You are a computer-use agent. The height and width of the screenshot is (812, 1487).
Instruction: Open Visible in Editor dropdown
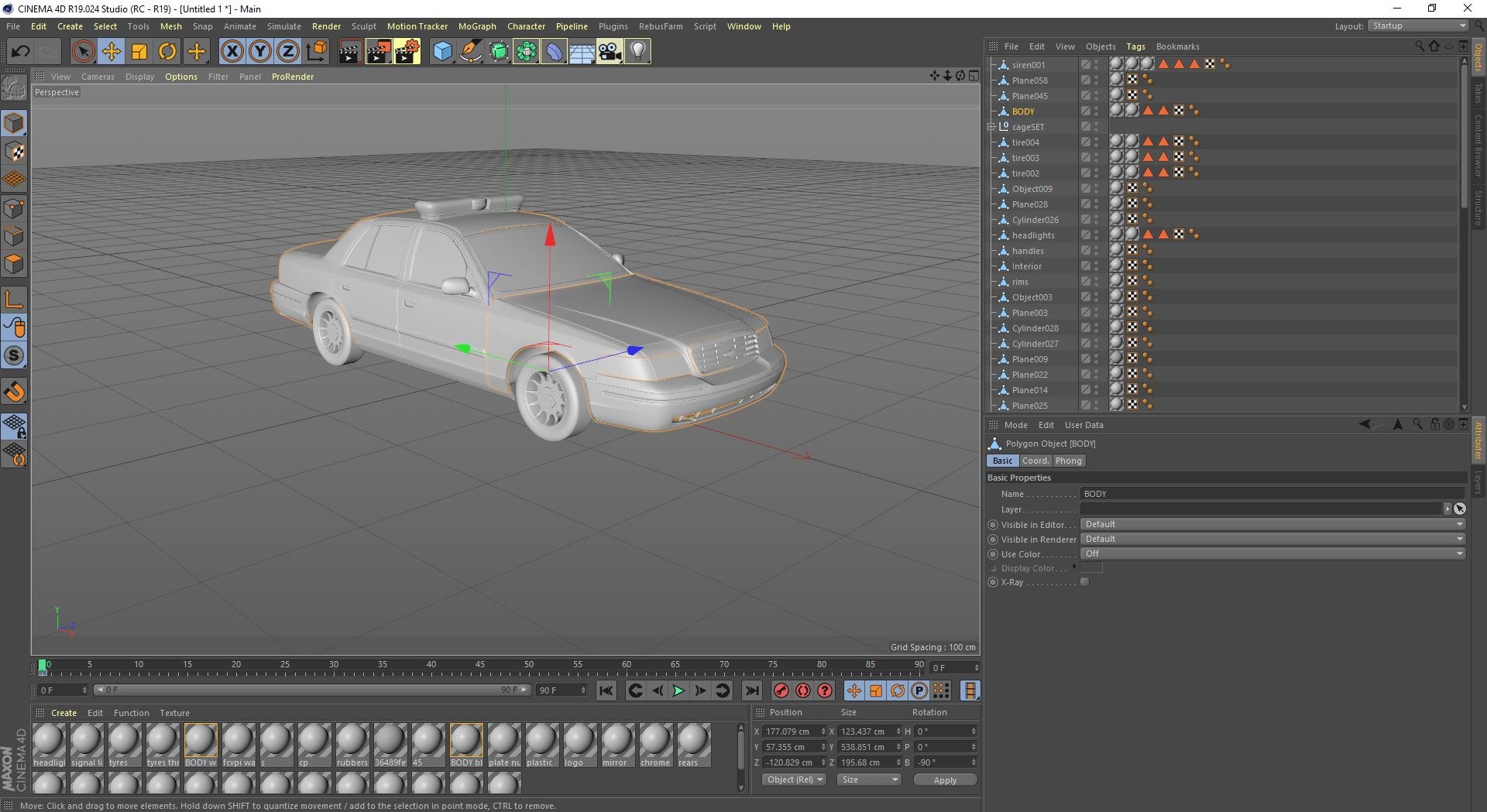point(1272,524)
